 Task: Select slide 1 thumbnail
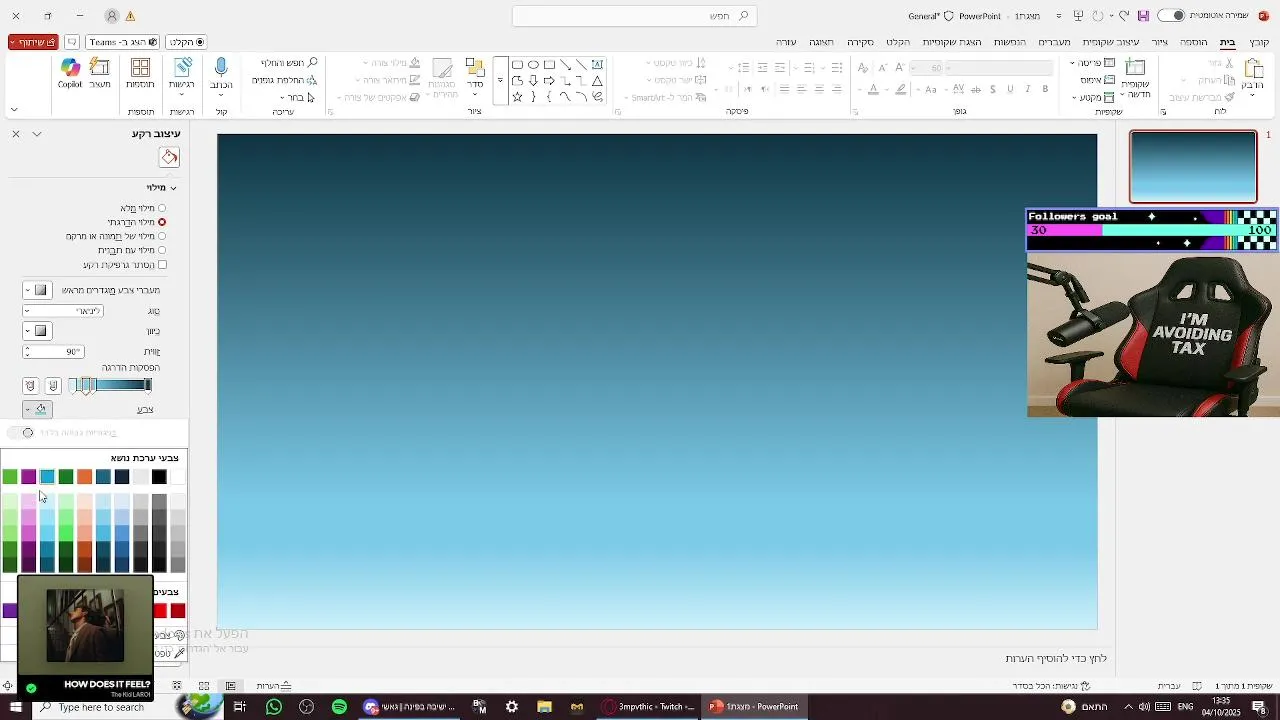1193,167
